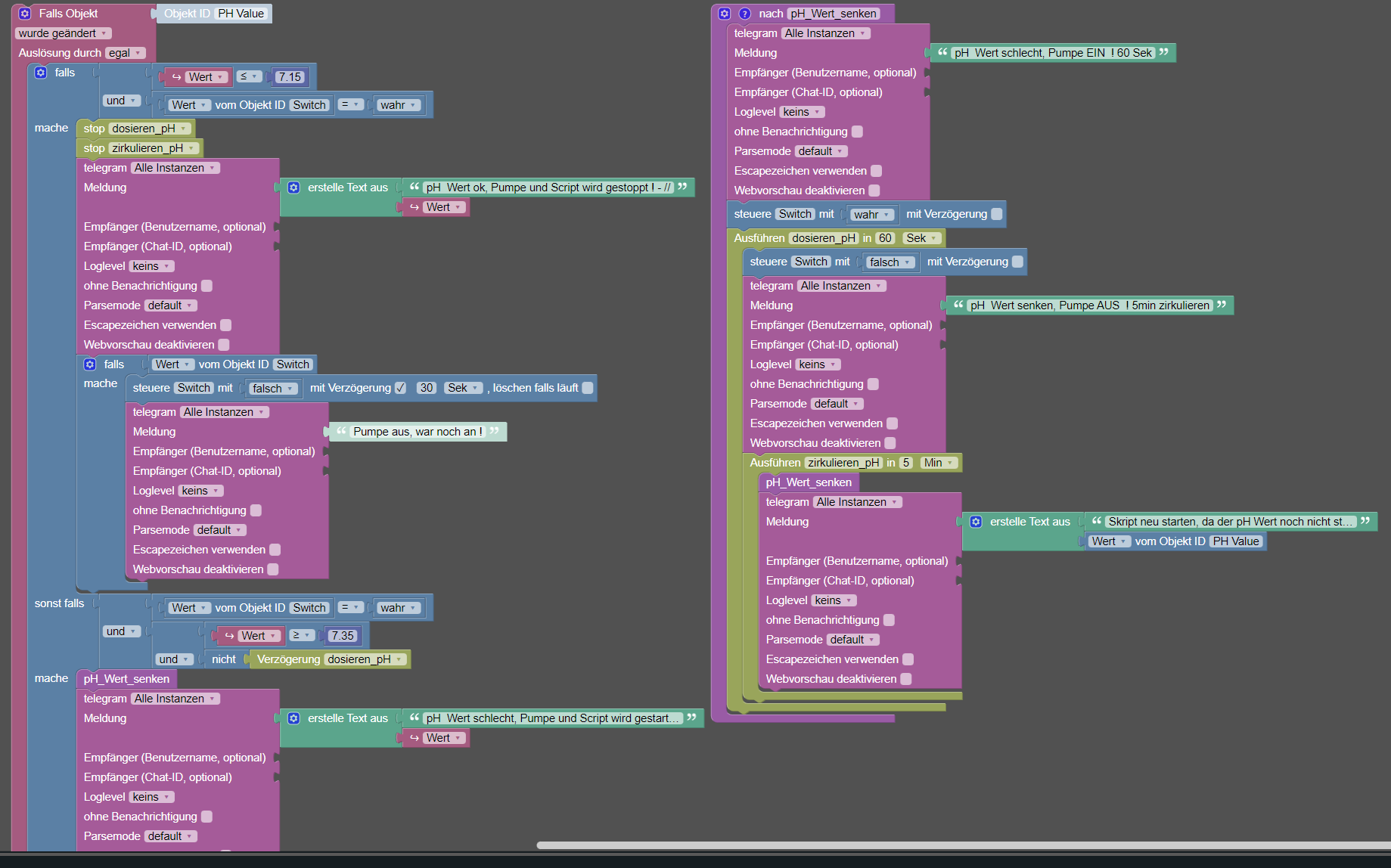Open falsch dropdown in steuere Switch left

click(x=274, y=389)
